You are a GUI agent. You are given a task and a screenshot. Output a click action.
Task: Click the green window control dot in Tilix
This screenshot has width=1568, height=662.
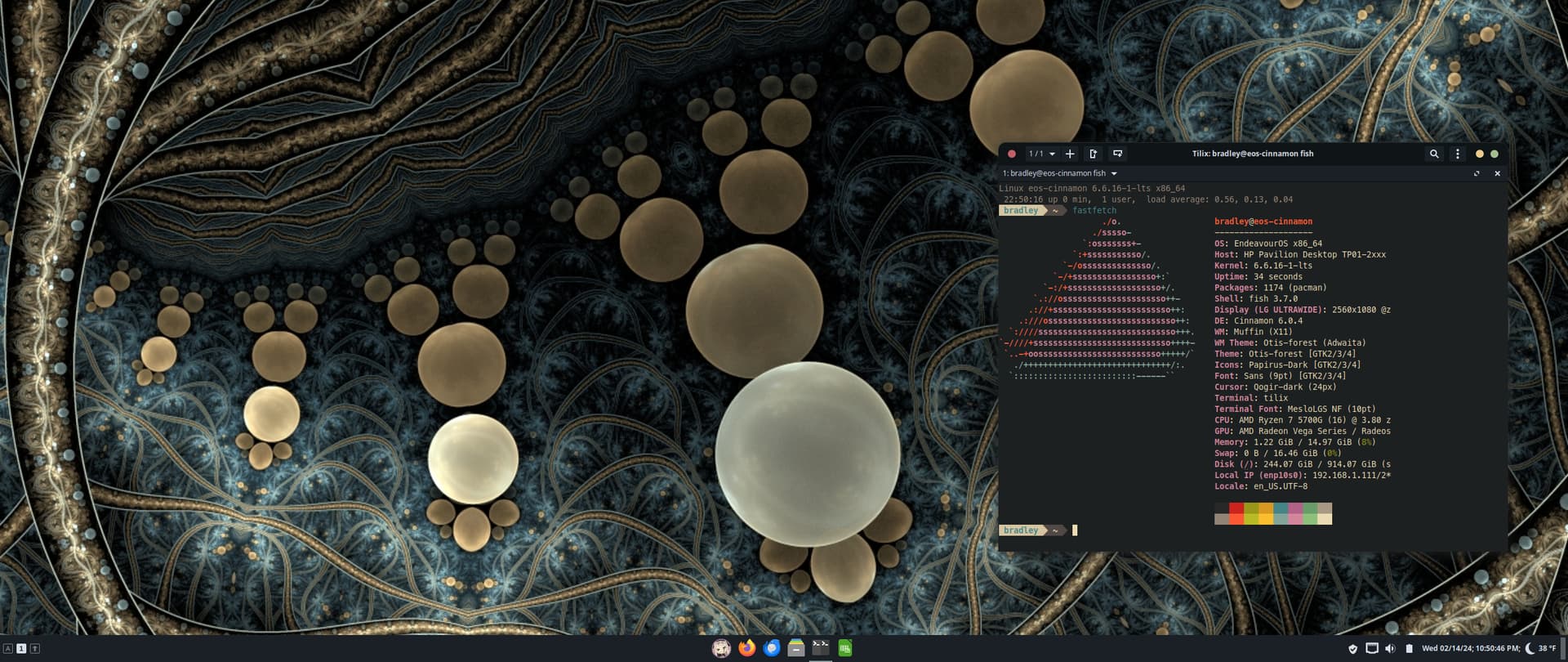coord(1494,154)
